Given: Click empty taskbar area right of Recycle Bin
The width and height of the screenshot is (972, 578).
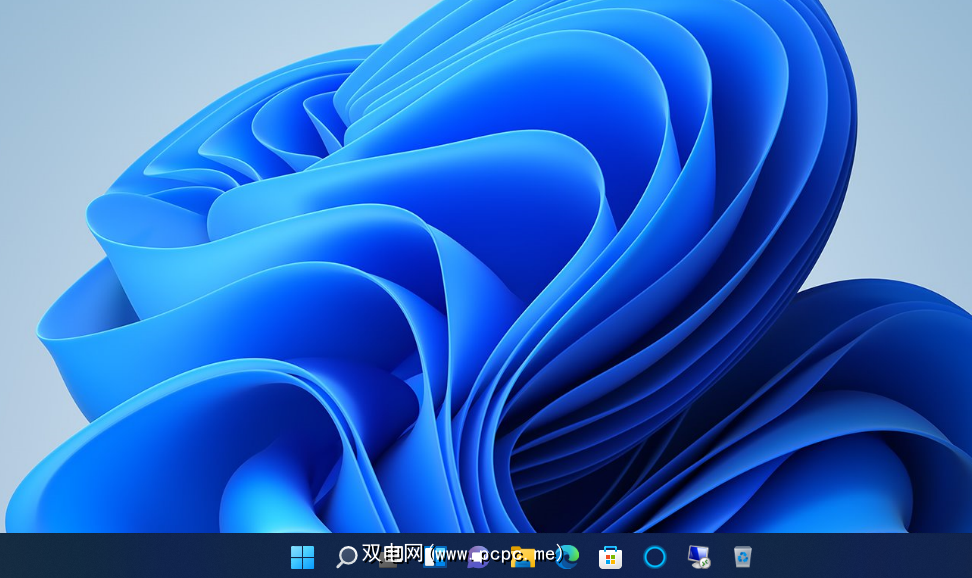Looking at the screenshot, I should click(x=860, y=557).
